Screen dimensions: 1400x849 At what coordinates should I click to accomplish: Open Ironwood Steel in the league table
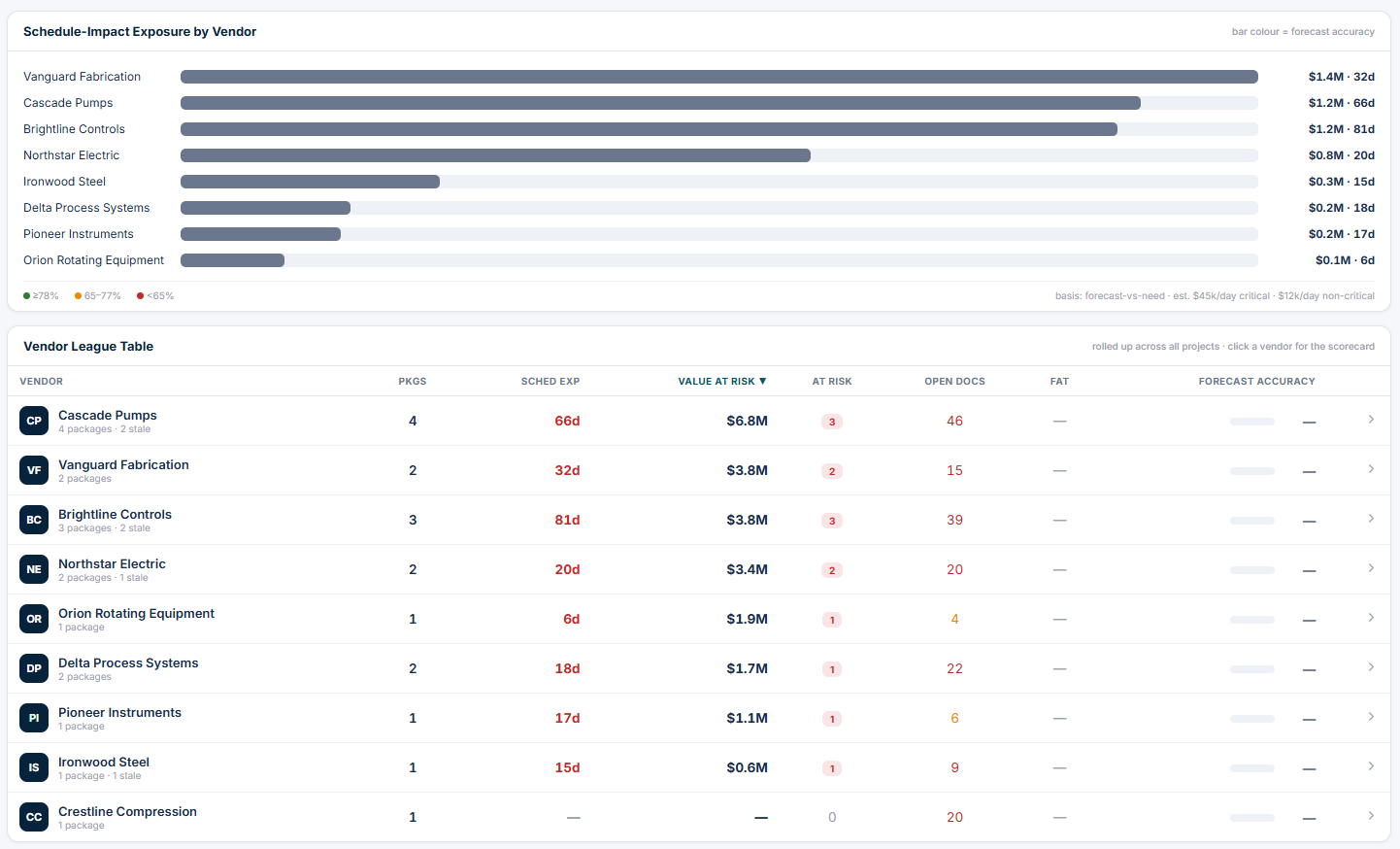(104, 762)
